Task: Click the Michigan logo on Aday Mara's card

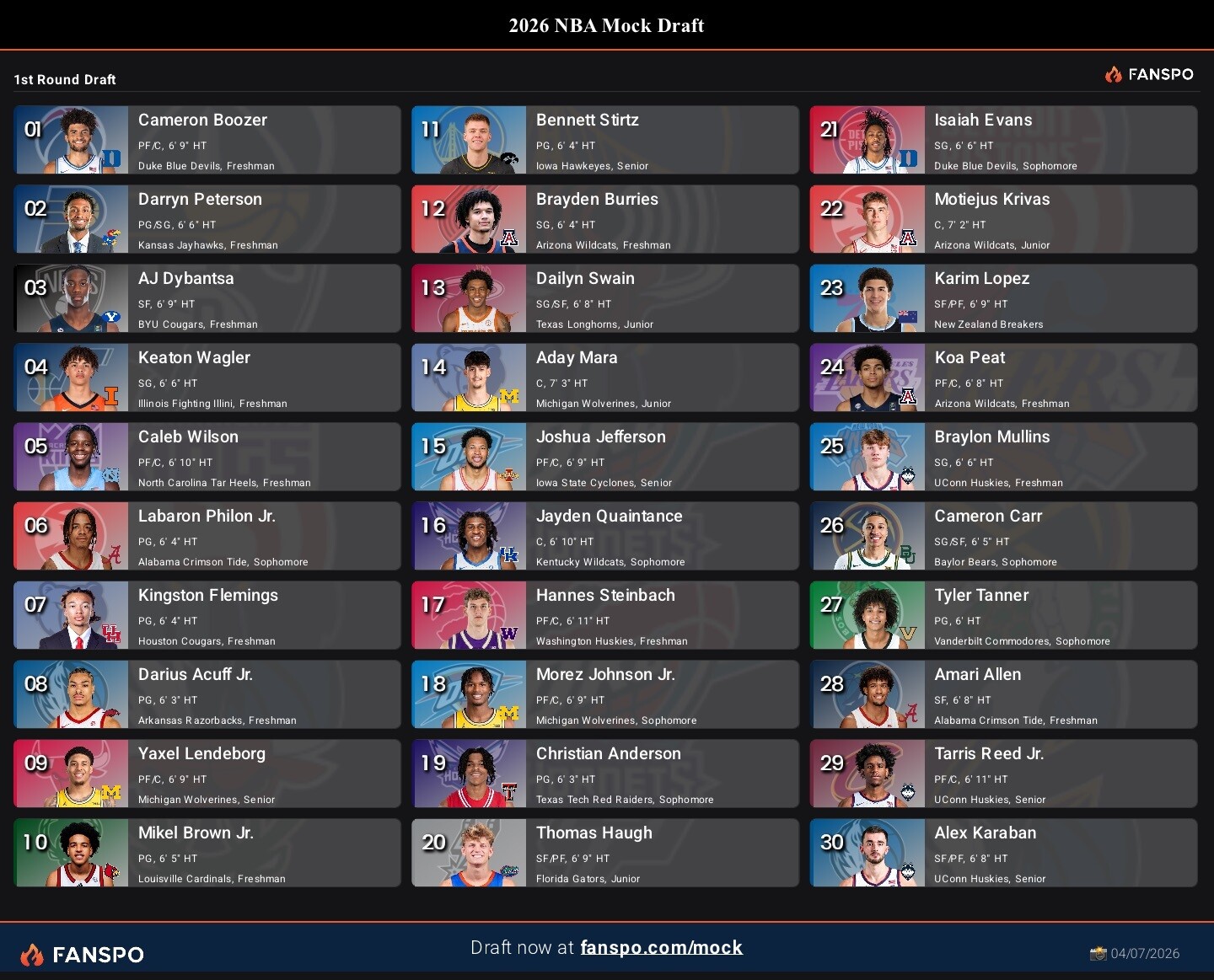Action: (x=509, y=396)
